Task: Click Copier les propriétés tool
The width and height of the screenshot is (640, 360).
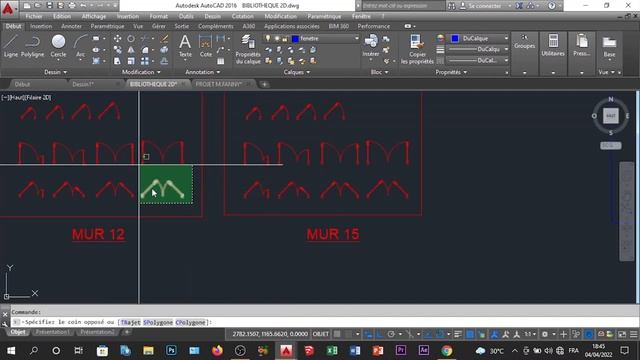Action: pyautogui.click(x=417, y=49)
